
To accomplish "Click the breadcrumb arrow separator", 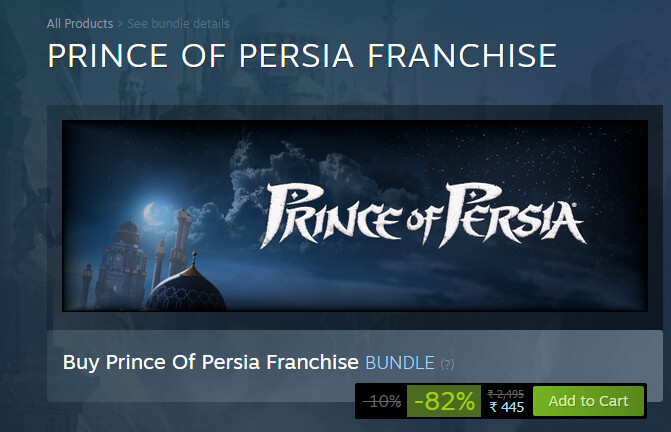I will click(121, 23).
